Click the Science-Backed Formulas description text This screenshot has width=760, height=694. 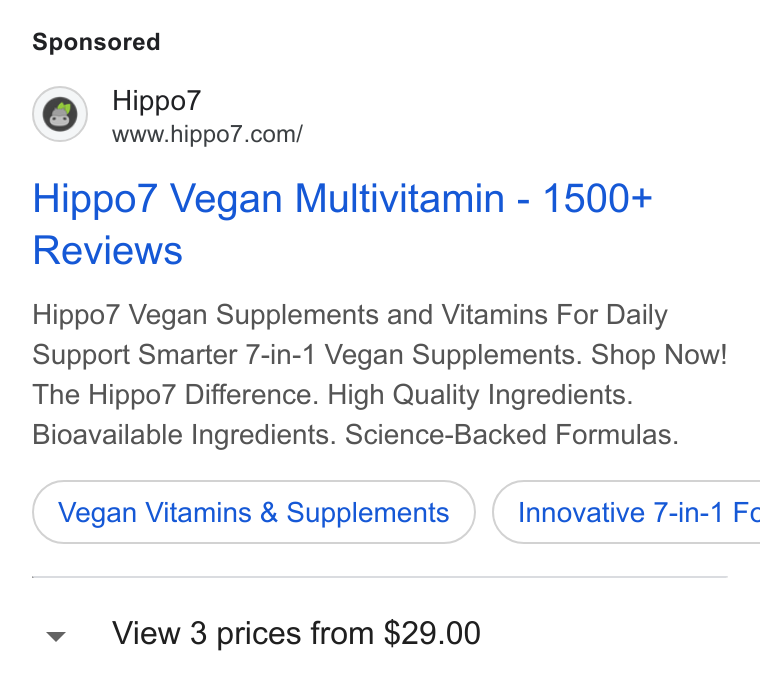(x=511, y=435)
